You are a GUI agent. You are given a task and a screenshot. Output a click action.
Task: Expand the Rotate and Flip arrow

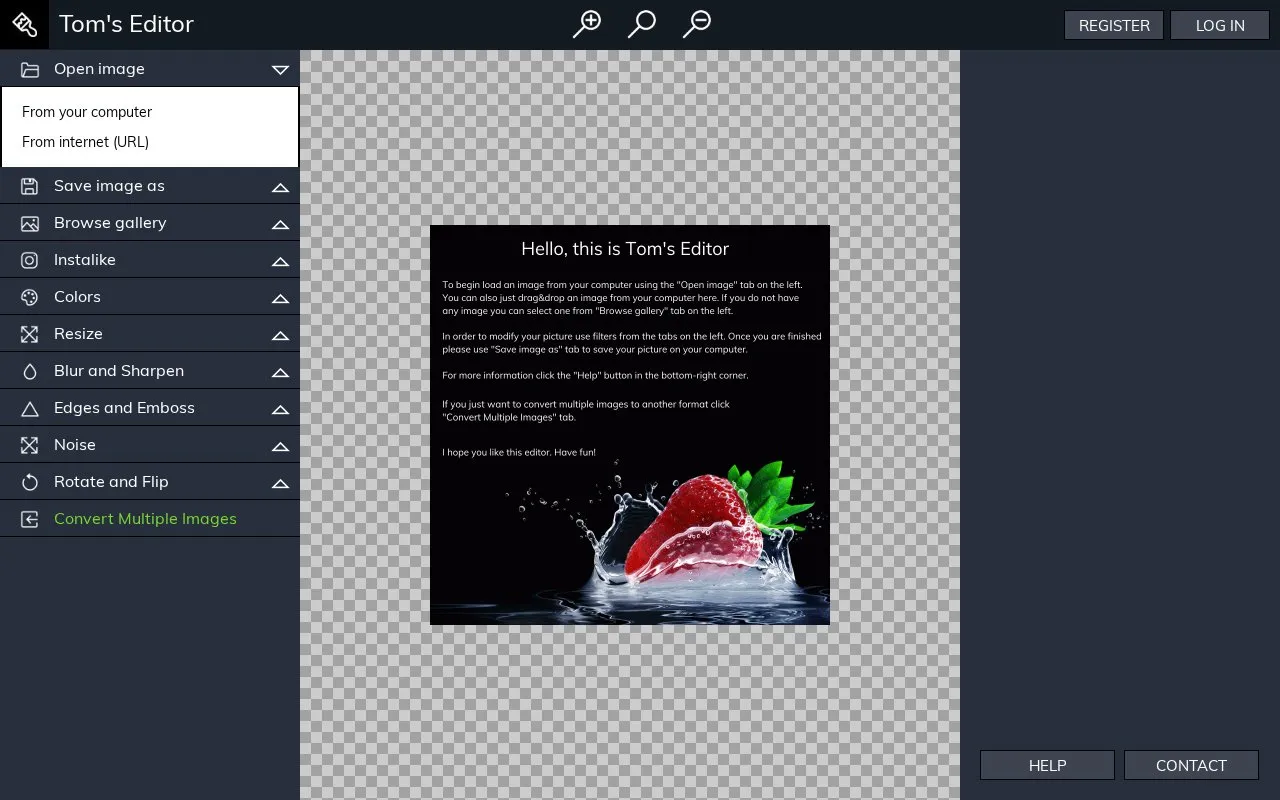[x=280, y=483]
